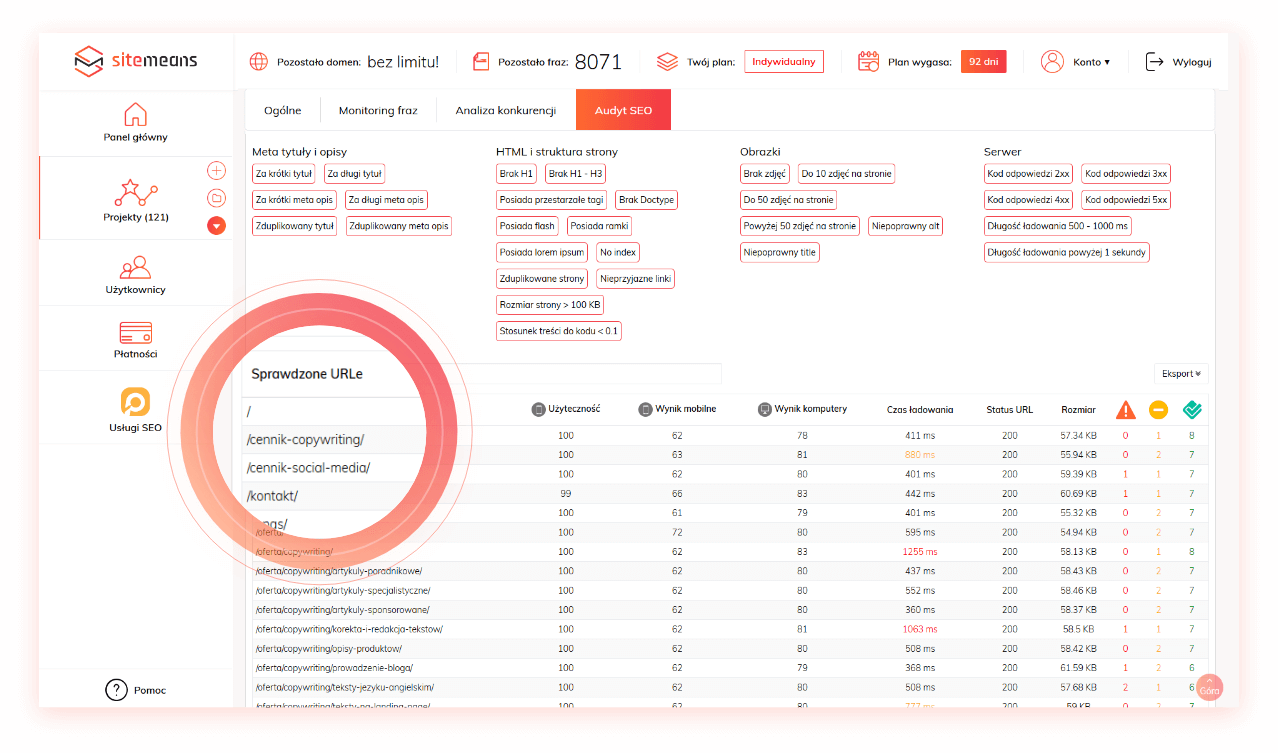Click the Wyloguj logout icon

[1155, 62]
